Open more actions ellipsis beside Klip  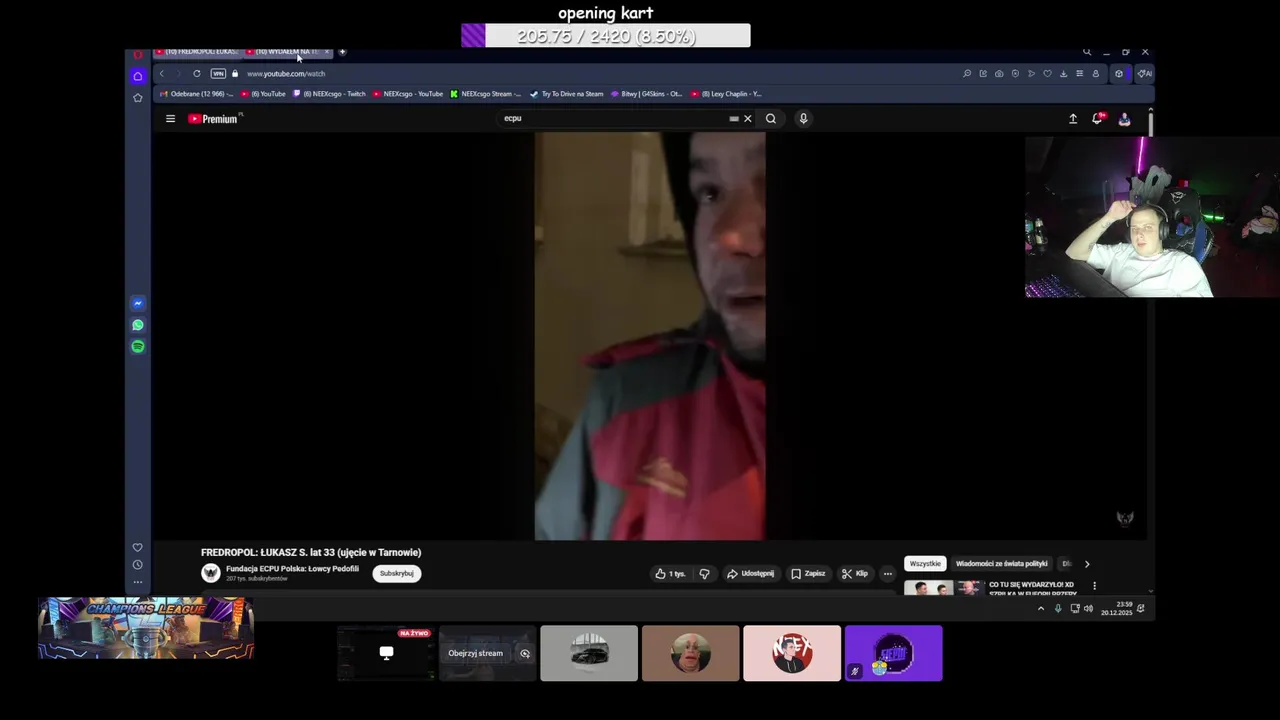(x=887, y=574)
